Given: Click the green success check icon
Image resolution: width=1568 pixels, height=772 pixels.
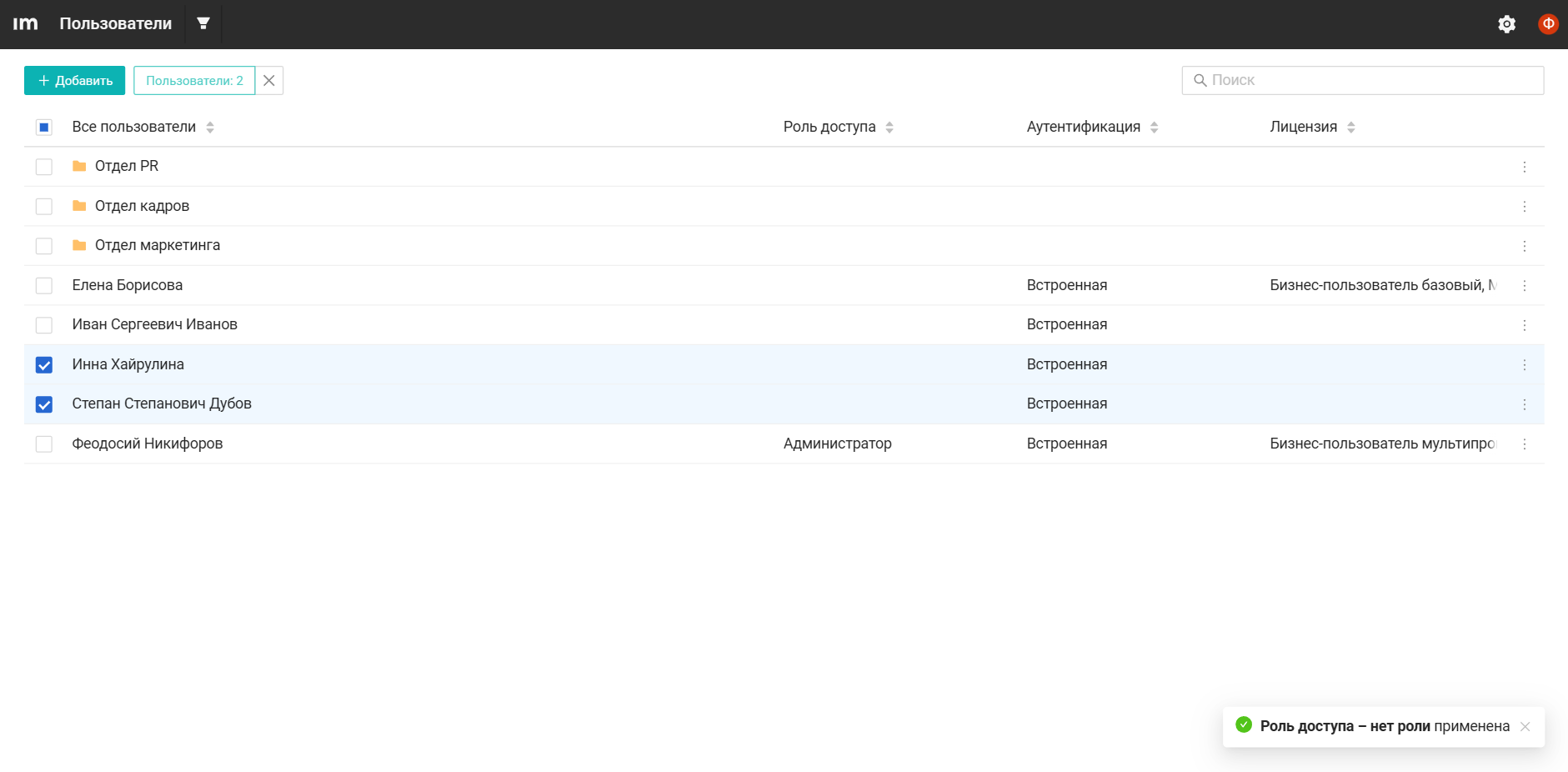Looking at the screenshot, I should coord(1244,724).
